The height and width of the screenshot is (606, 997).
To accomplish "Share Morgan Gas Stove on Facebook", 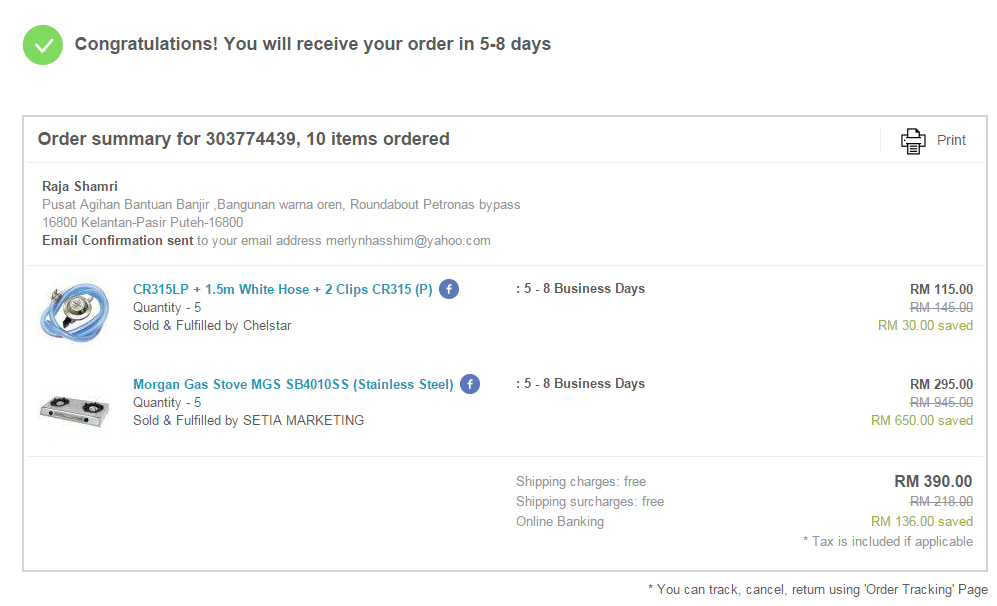I will point(470,384).
